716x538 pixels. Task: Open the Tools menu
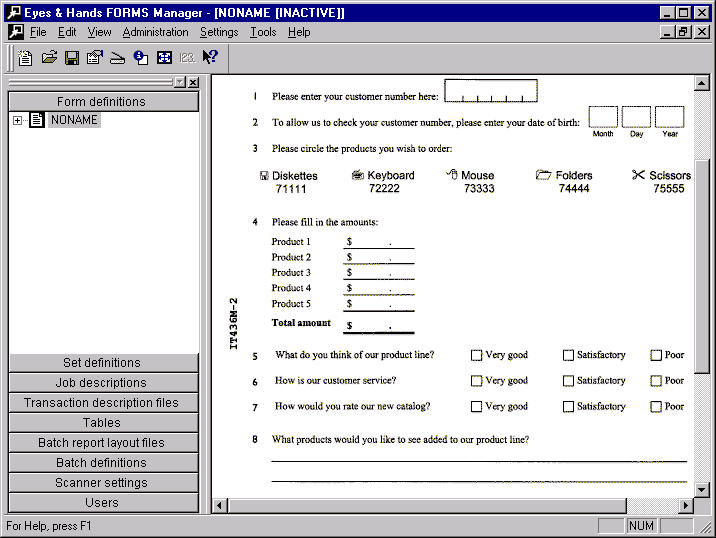coord(263,32)
